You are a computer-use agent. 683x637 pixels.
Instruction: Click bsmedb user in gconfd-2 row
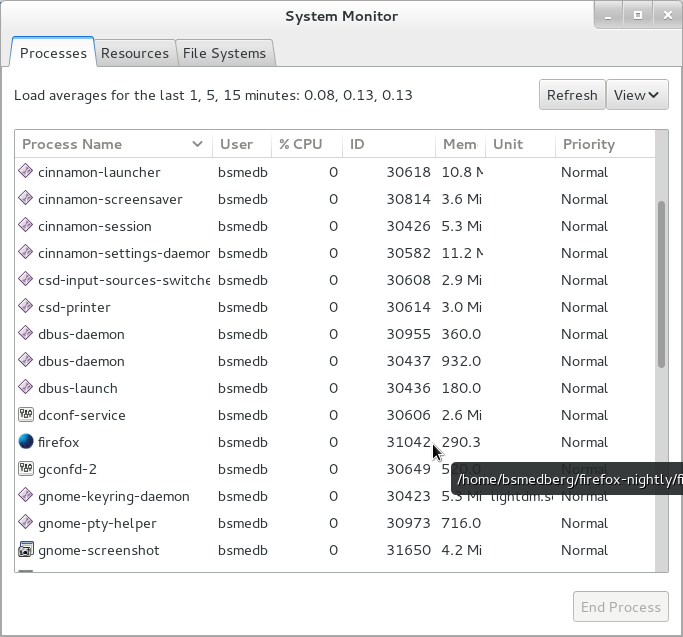point(243,469)
